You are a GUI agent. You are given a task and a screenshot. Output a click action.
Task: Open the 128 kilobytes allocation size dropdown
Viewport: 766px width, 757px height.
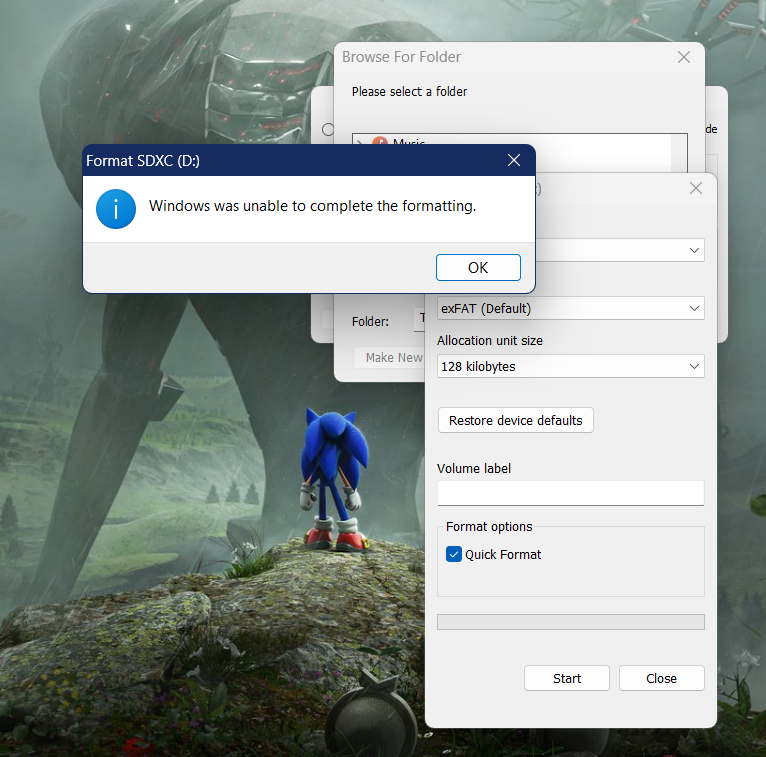[x=570, y=366]
